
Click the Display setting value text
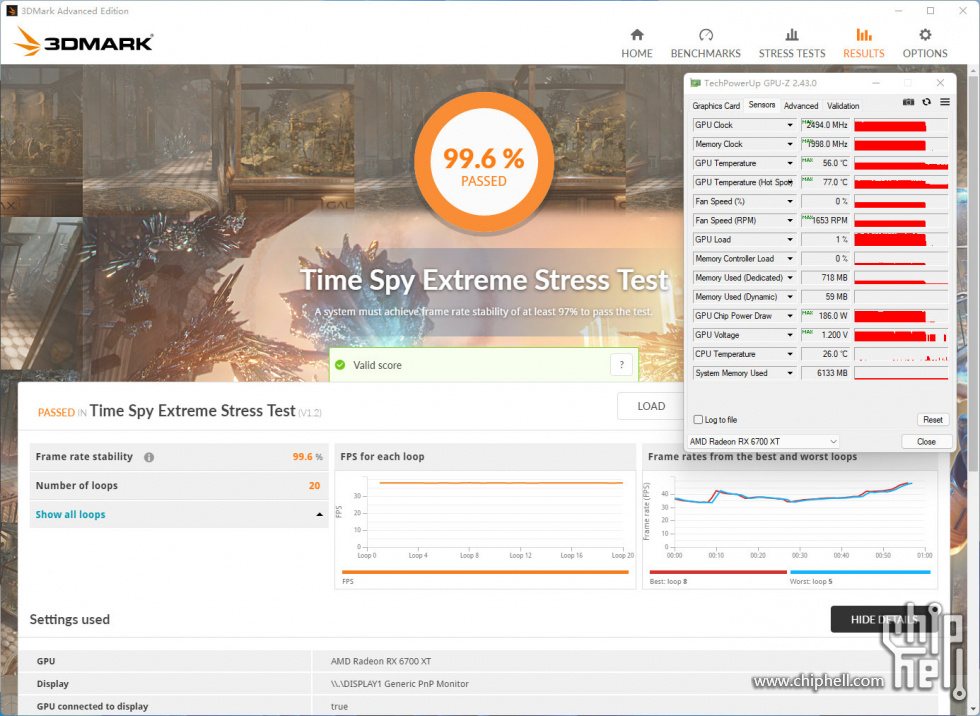(x=399, y=684)
